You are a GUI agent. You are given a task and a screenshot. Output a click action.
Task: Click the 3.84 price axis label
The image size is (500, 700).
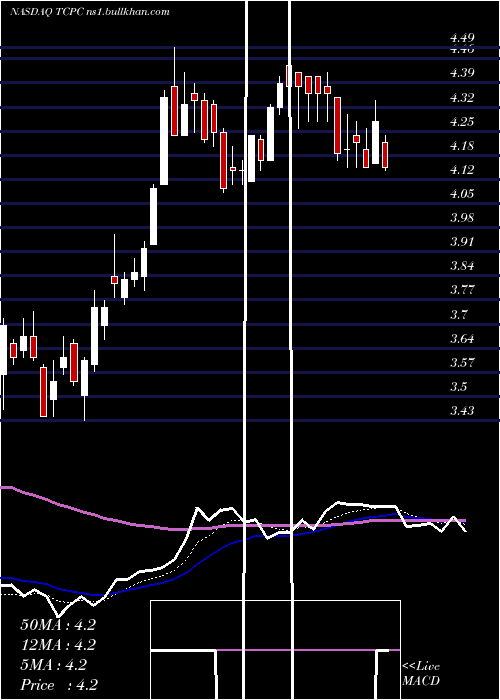[x=462, y=267]
